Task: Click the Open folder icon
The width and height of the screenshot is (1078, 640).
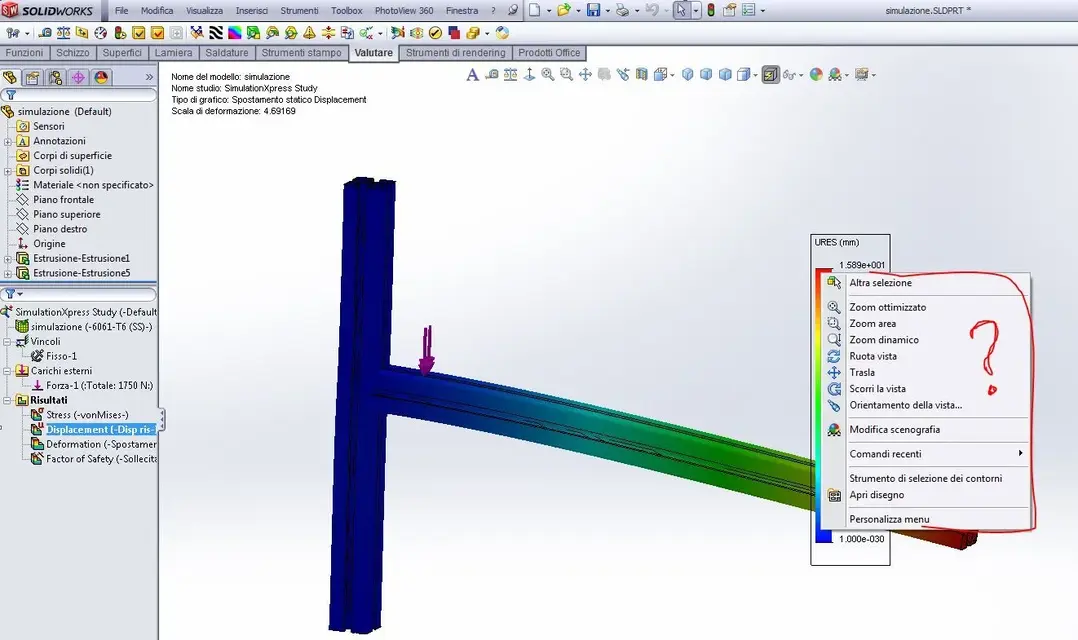Action: coord(564,10)
